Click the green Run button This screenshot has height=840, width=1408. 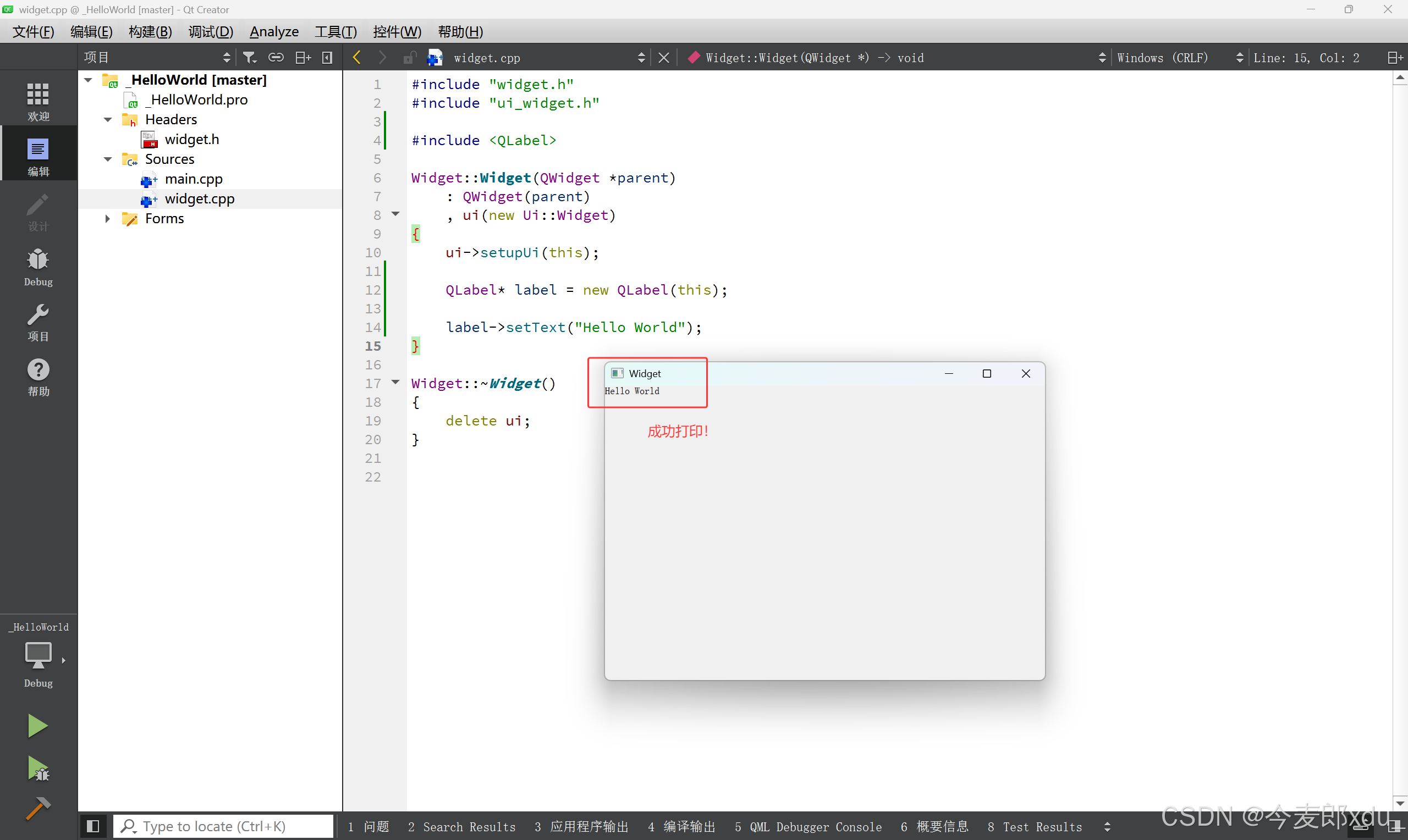coord(37,725)
